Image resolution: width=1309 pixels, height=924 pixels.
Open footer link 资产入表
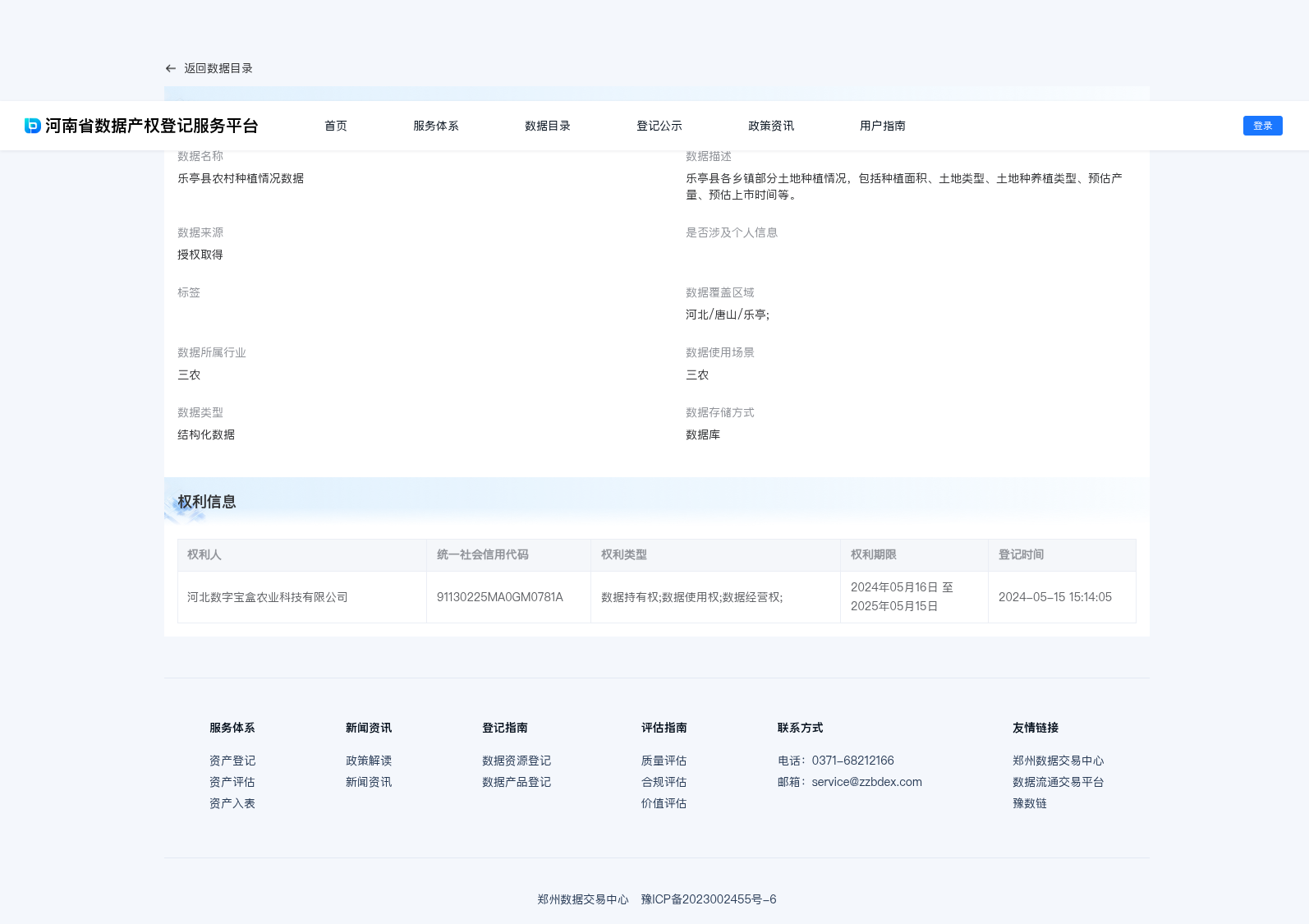coord(232,803)
